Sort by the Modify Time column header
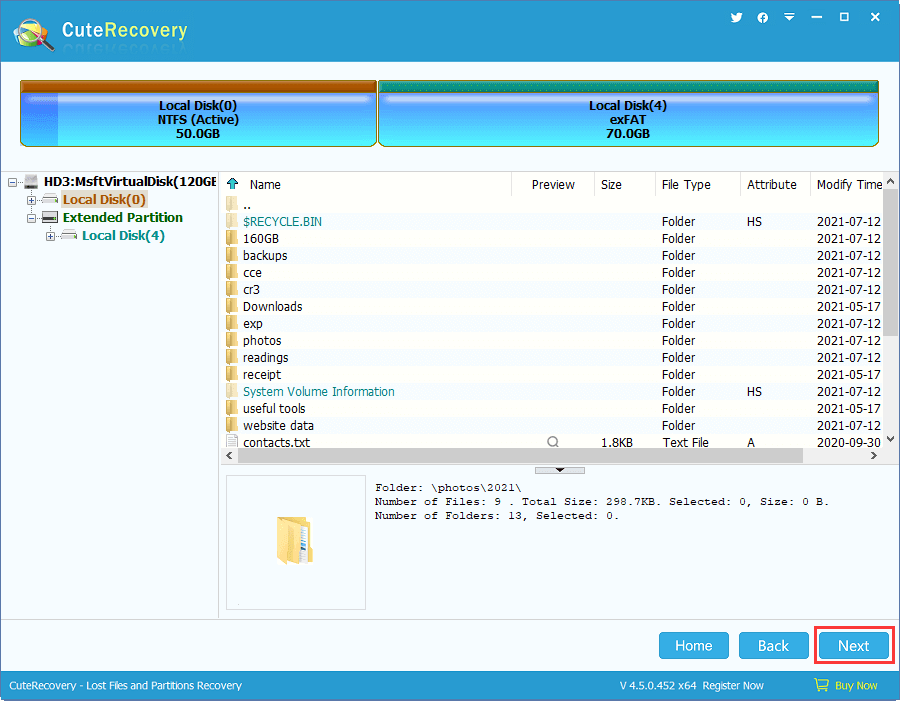The height and width of the screenshot is (701, 900). [847, 184]
